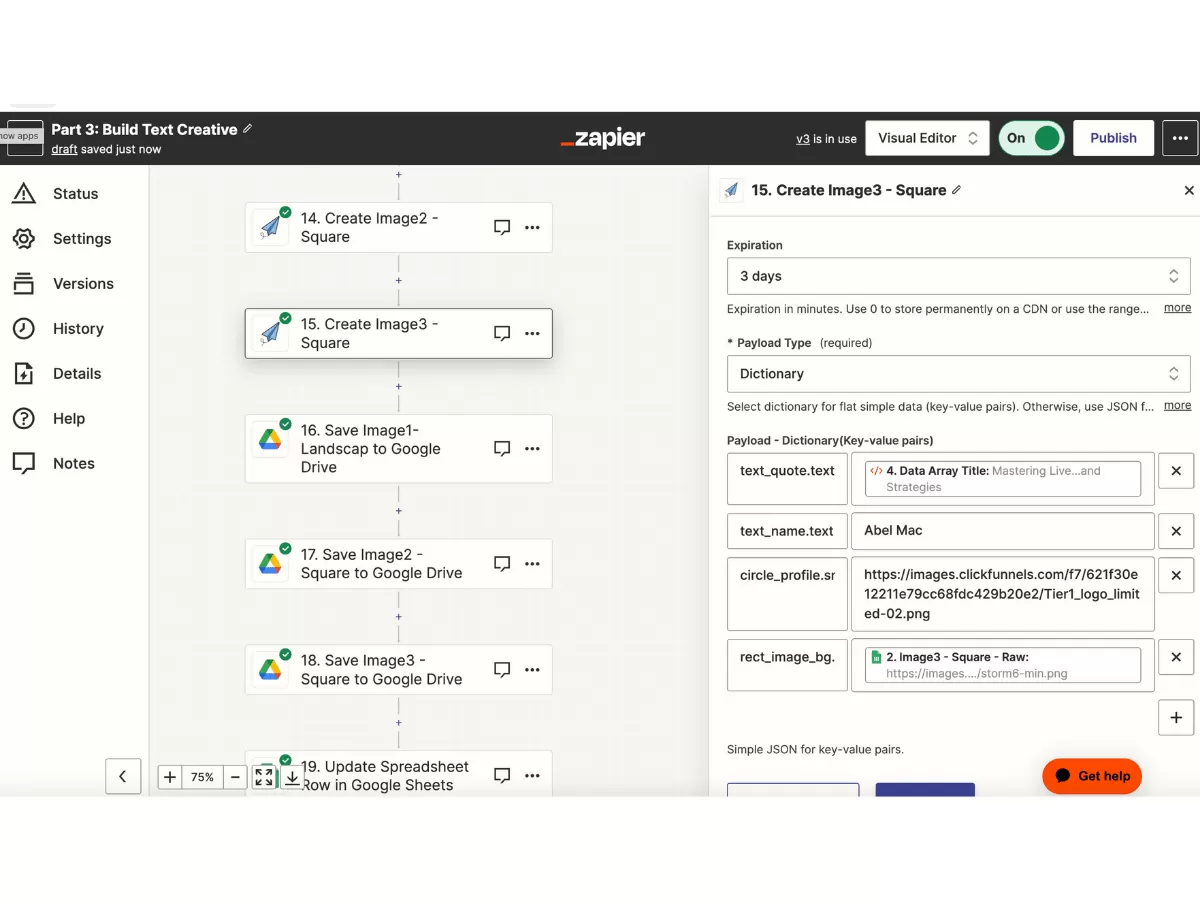The width and height of the screenshot is (1200, 900).
Task: Click the pencil icon beside the Zap title
Action: [x=248, y=129]
